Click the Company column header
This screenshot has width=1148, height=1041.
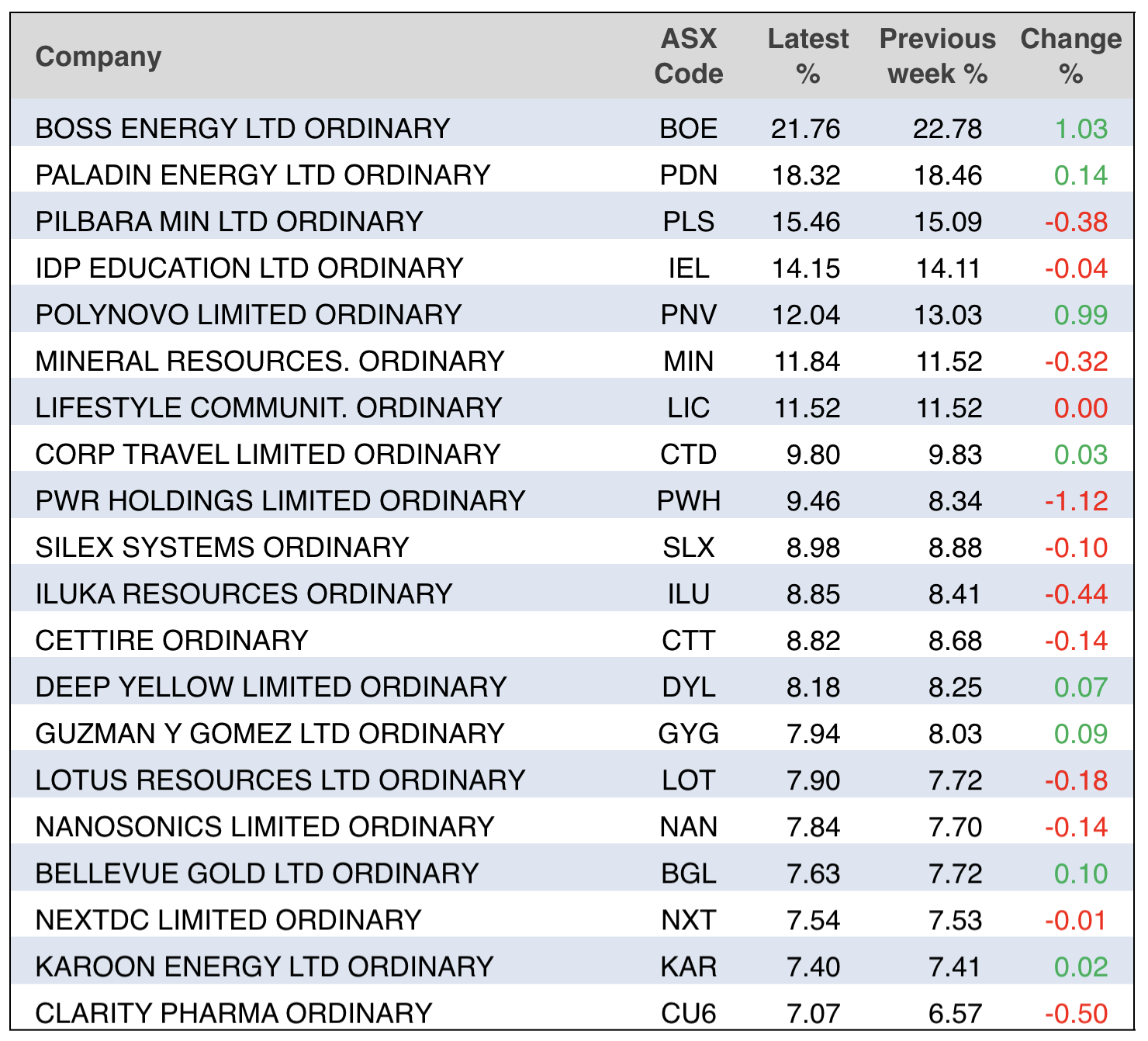click(x=99, y=57)
